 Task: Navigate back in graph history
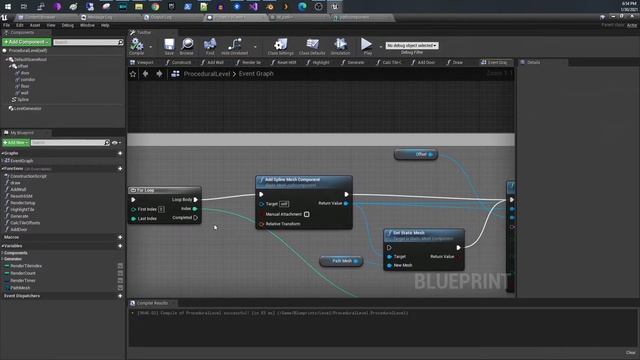click(x=146, y=74)
